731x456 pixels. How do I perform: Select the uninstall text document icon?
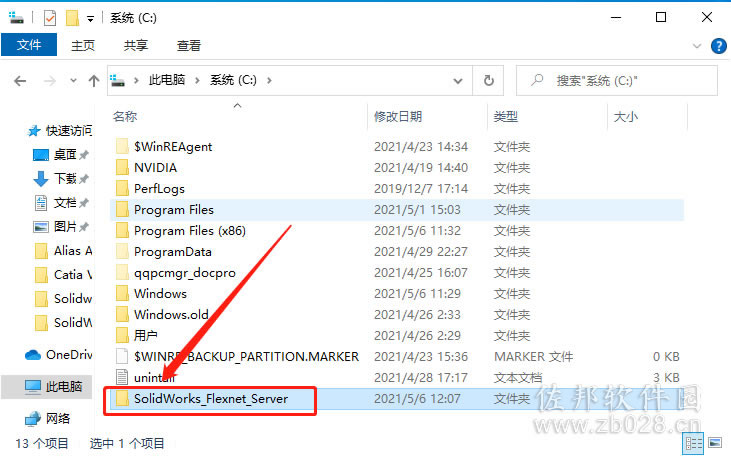pos(122,377)
